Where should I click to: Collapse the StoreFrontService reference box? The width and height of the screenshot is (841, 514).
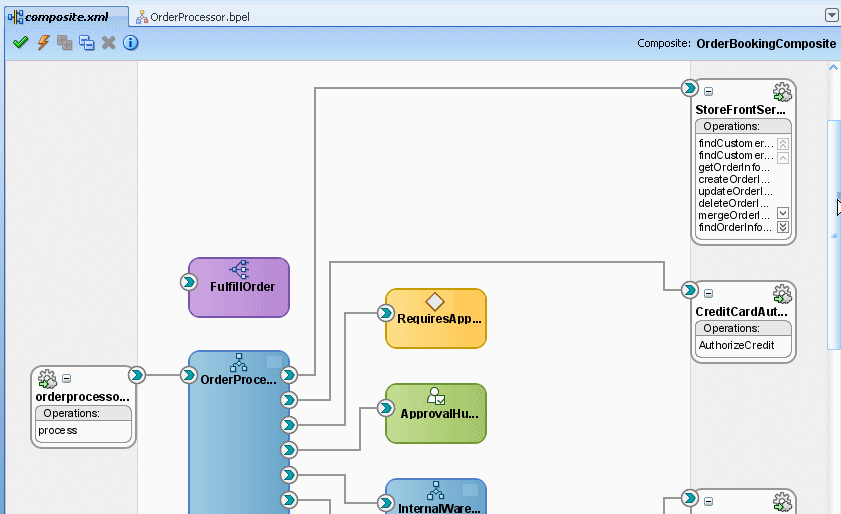[709, 91]
